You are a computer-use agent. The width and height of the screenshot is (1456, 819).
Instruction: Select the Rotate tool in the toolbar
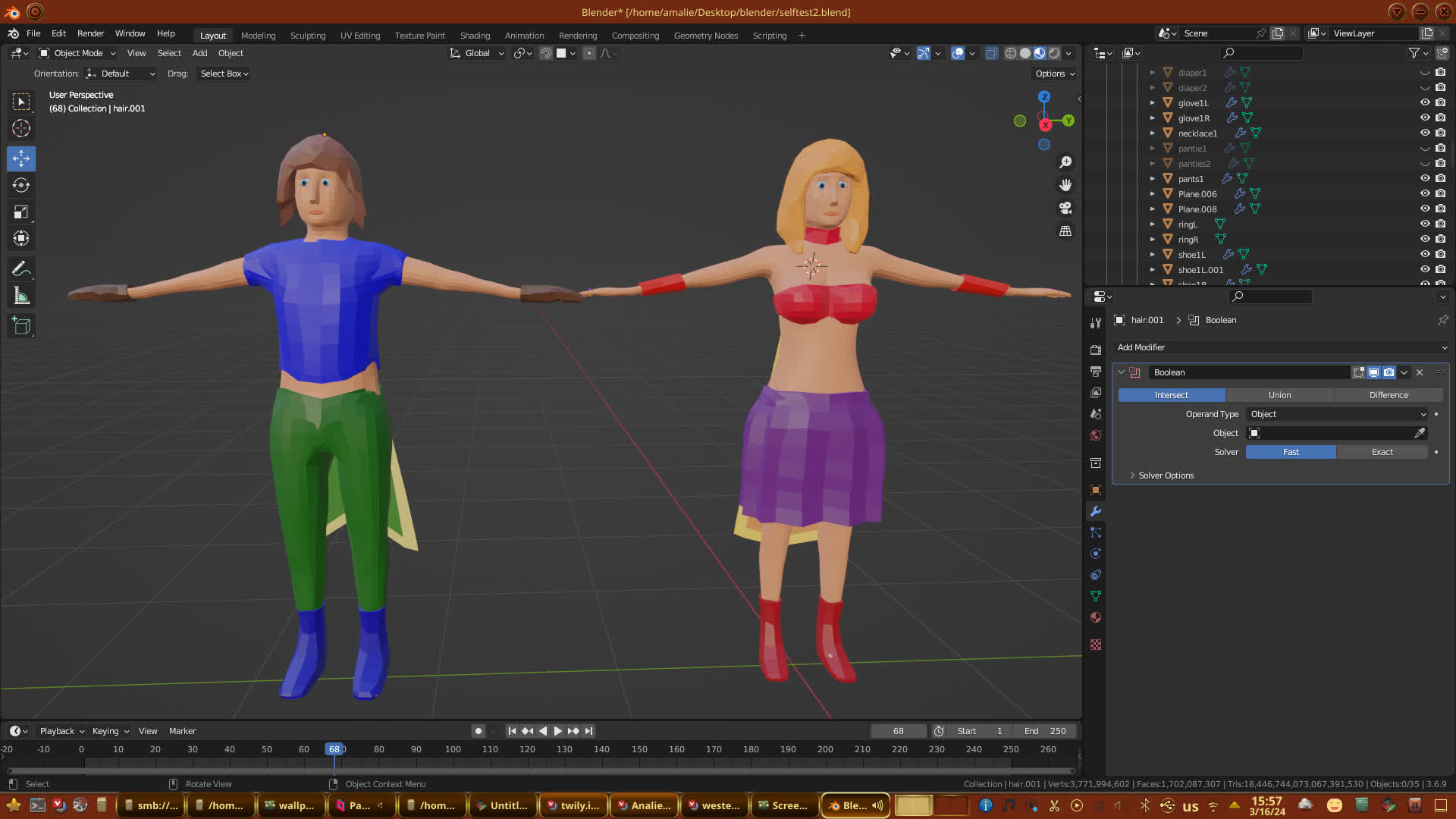[21, 185]
